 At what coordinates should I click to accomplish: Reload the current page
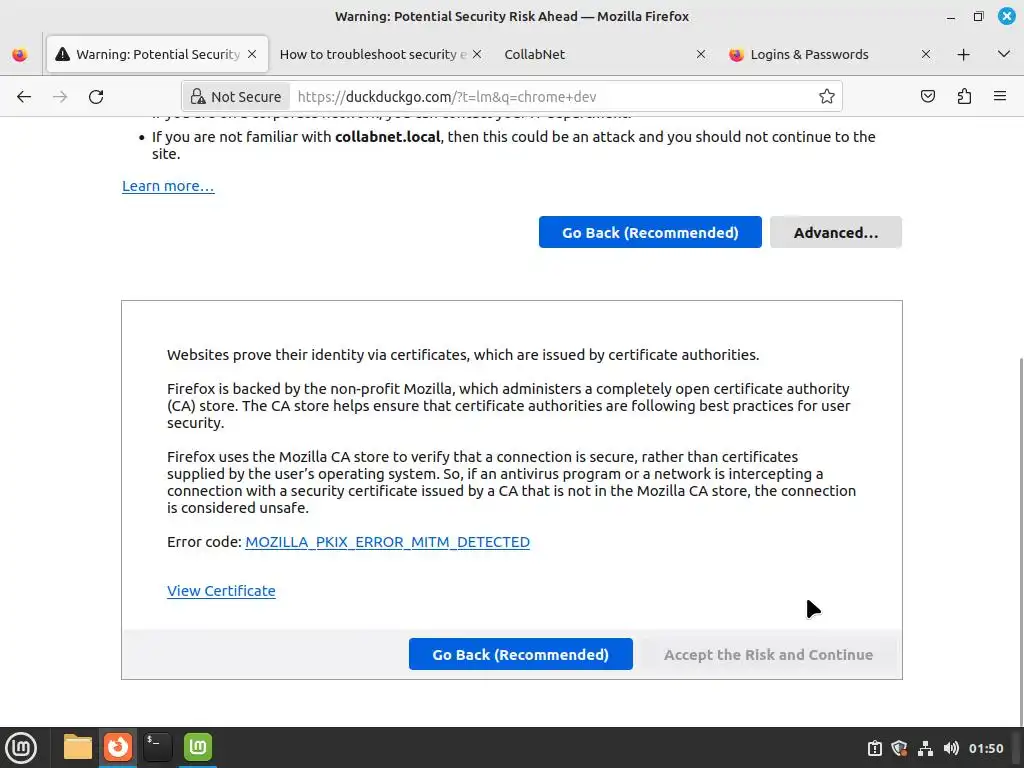[96, 97]
